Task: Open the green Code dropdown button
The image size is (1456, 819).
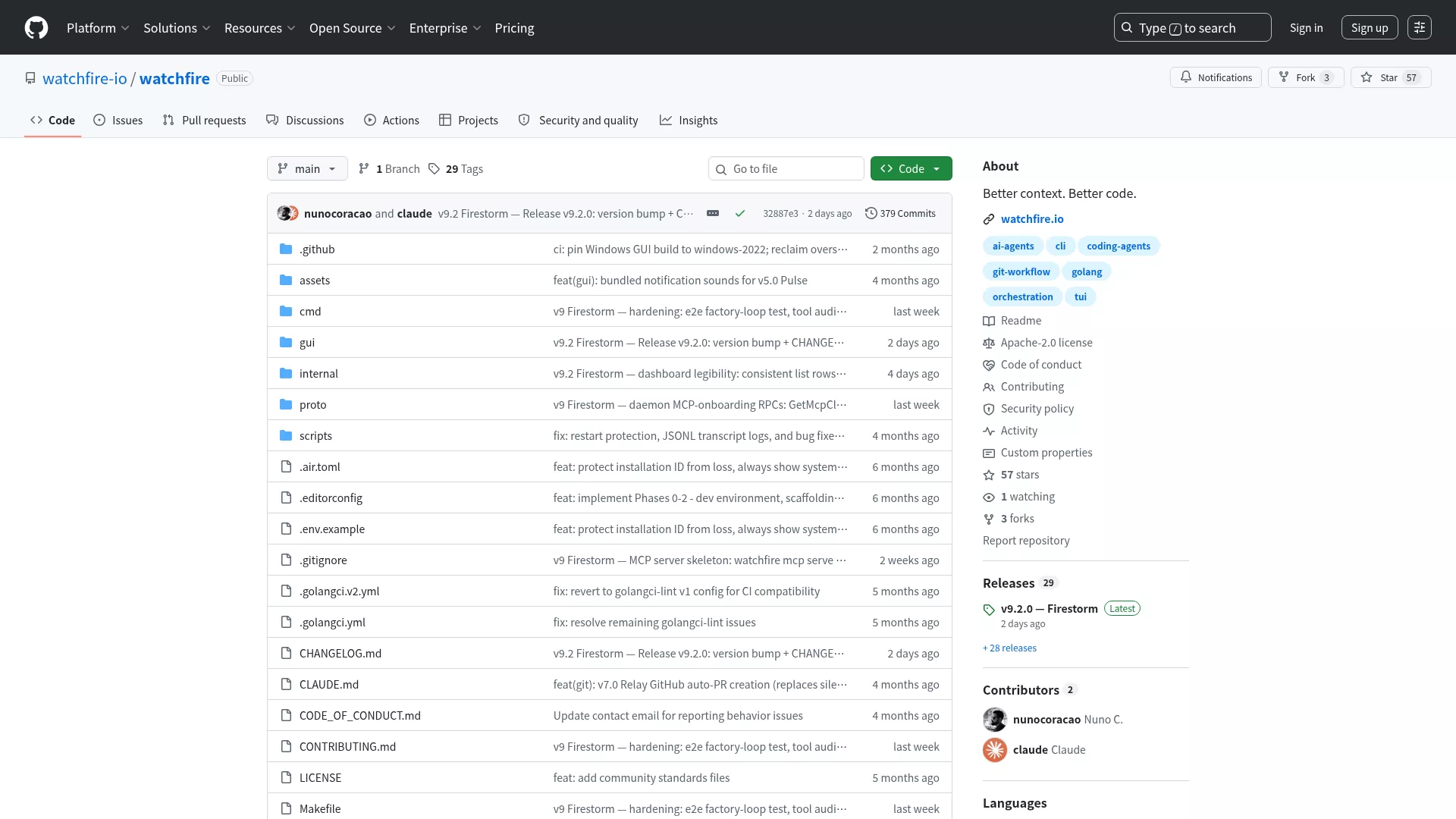Action: tap(911, 169)
